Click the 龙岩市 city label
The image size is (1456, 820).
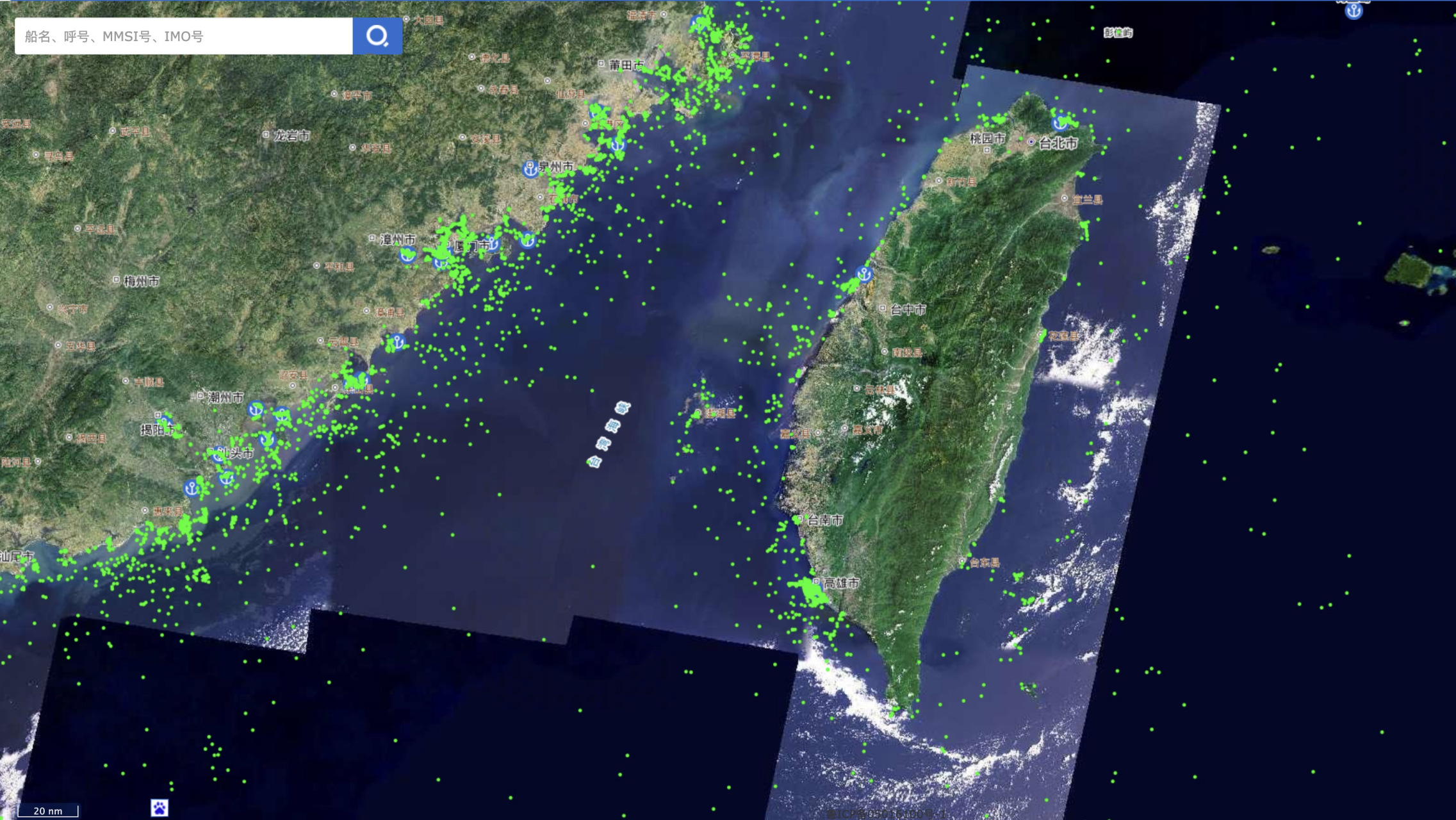(291, 136)
